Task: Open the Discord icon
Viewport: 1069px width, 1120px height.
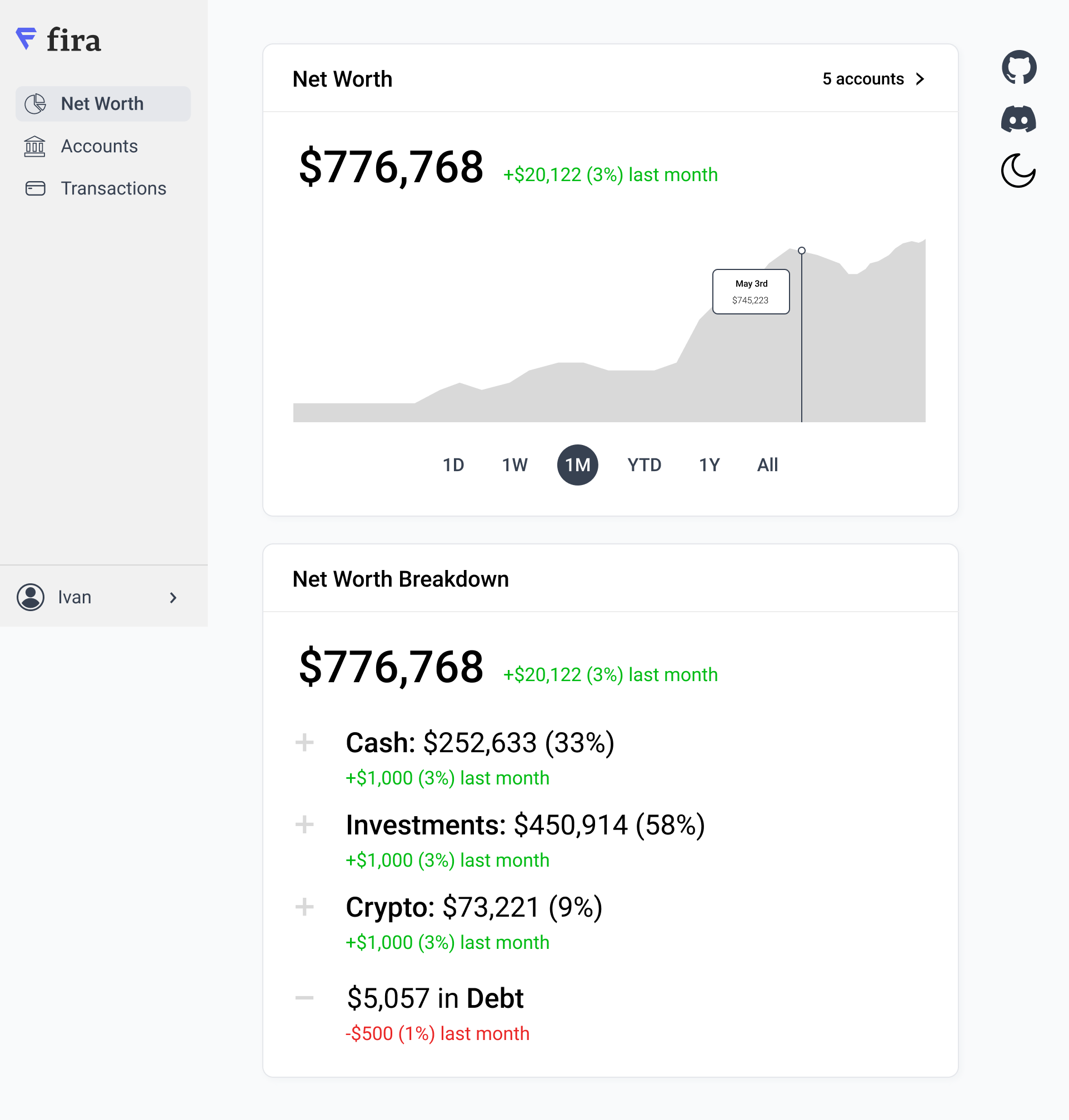Action: pyautogui.click(x=1018, y=118)
